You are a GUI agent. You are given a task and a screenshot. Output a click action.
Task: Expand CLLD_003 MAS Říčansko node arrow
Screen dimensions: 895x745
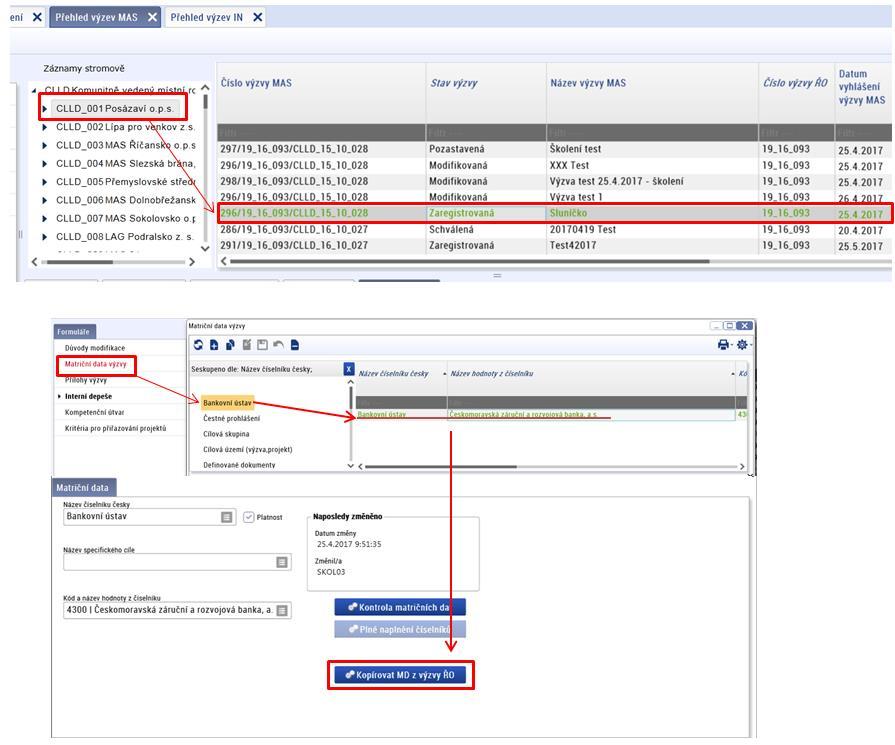click(45, 145)
